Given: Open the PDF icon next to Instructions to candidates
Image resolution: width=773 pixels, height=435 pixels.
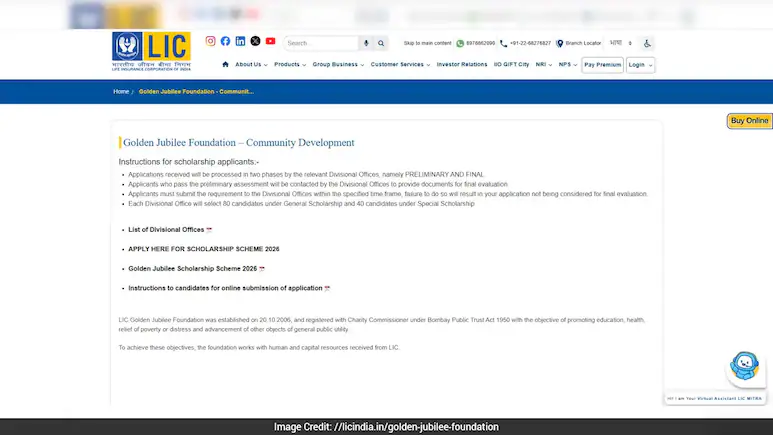Looking at the screenshot, I should (327, 289).
